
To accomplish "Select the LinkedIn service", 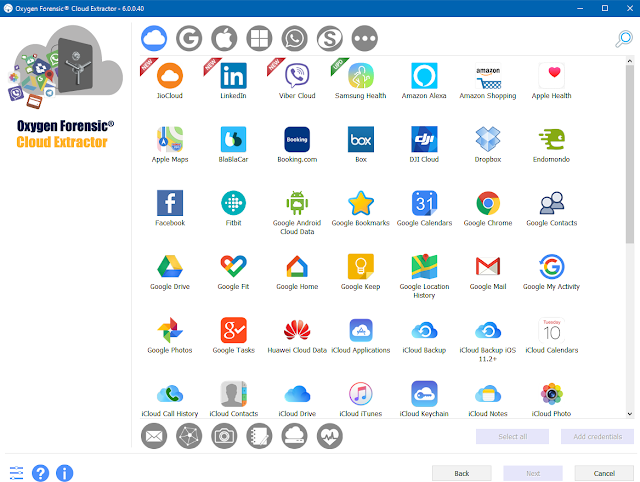I will click(233, 81).
